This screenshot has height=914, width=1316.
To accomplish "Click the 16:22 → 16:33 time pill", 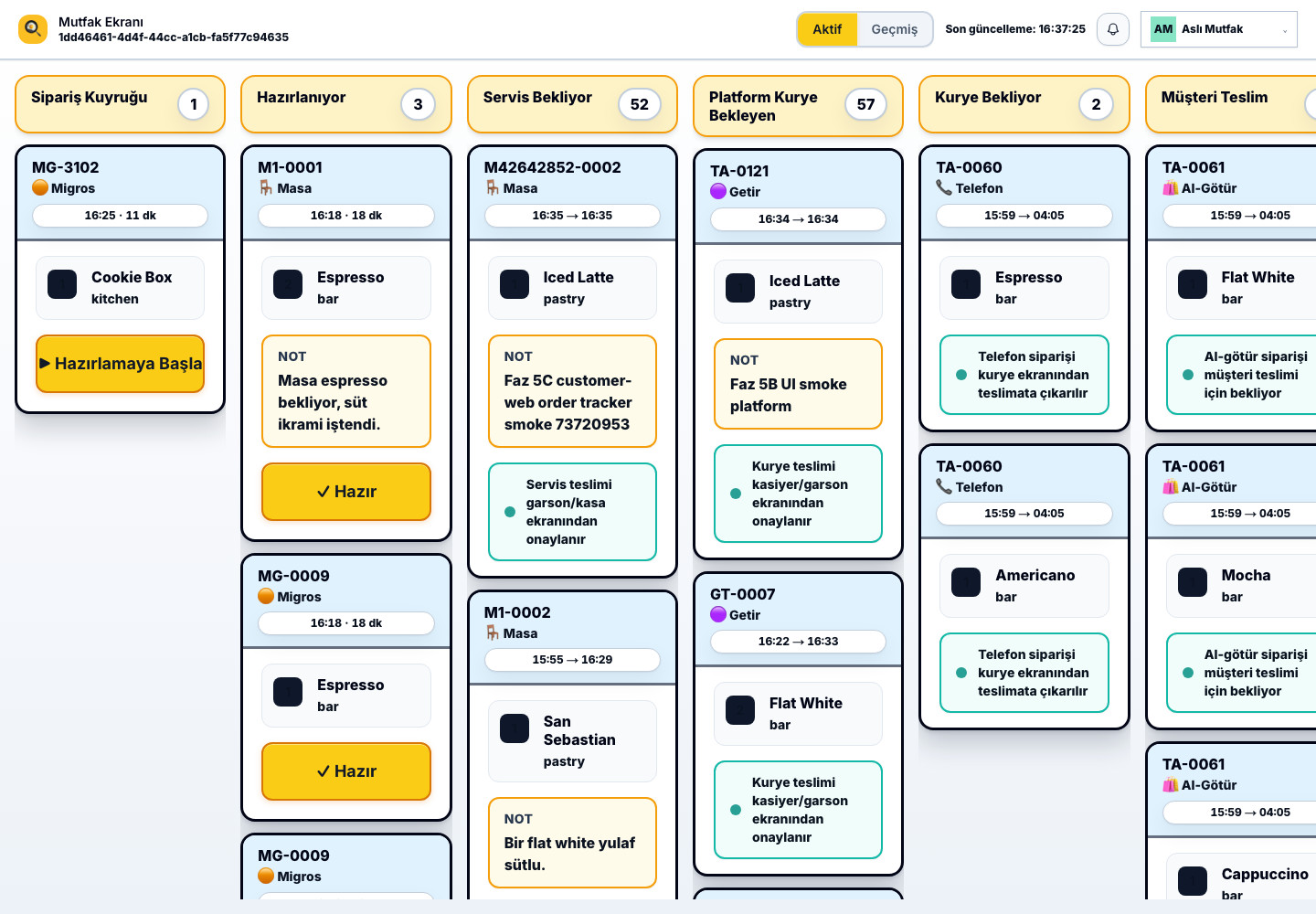I will [x=798, y=642].
